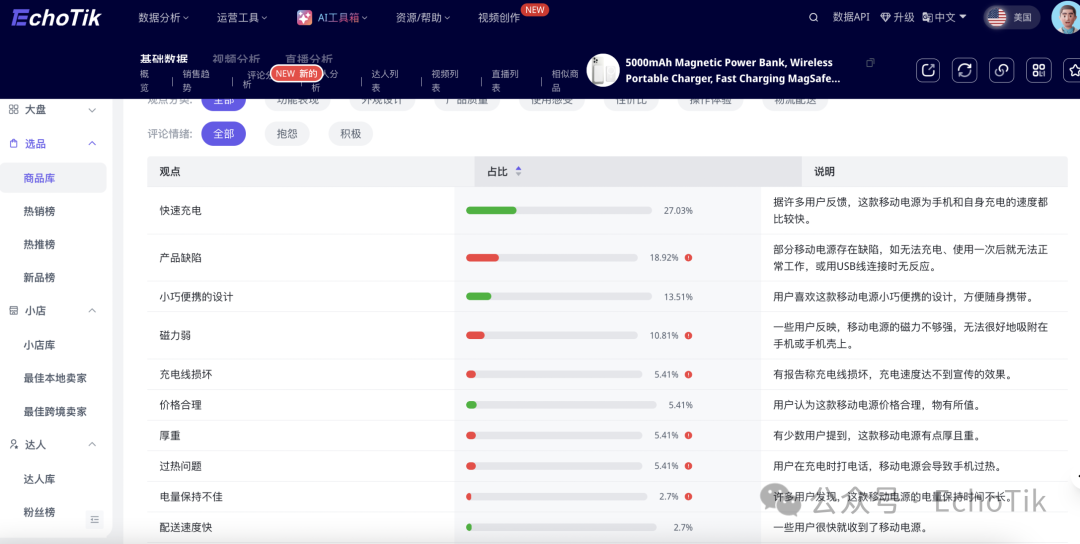The width and height of the screenshot is (1080, 544).
Task: Open the 相似商品 sub-tab
Action: tap(565, 81)
